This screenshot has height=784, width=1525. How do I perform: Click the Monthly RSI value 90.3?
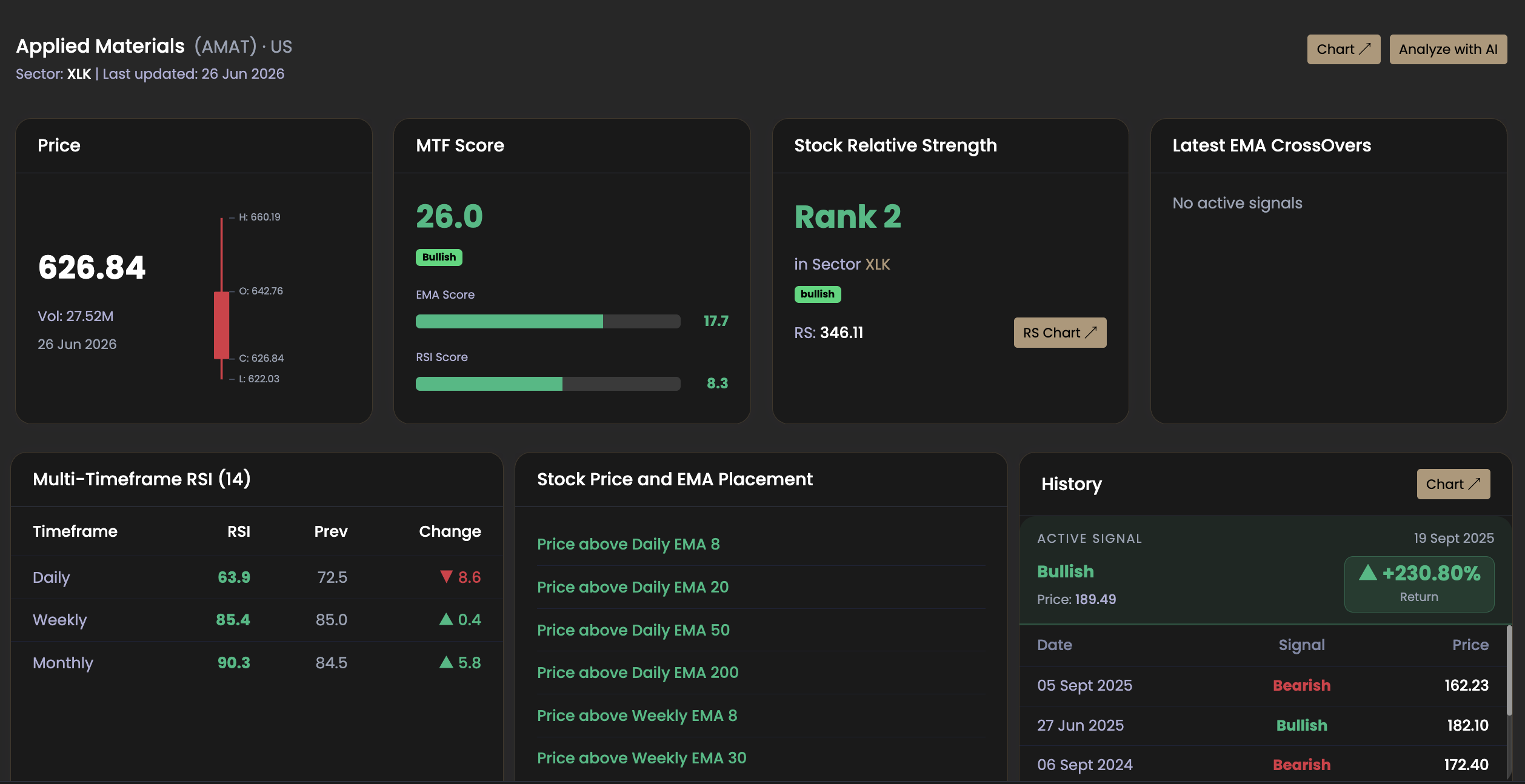234,663
